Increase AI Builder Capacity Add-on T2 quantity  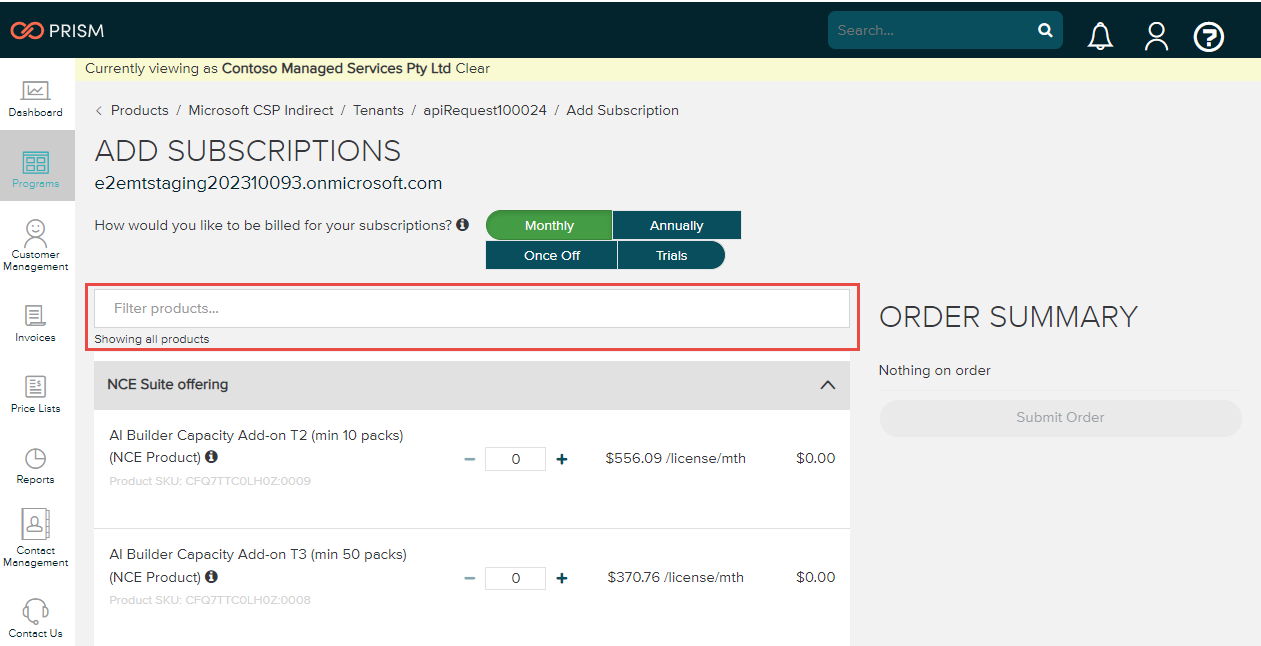(x=561, y=458)
